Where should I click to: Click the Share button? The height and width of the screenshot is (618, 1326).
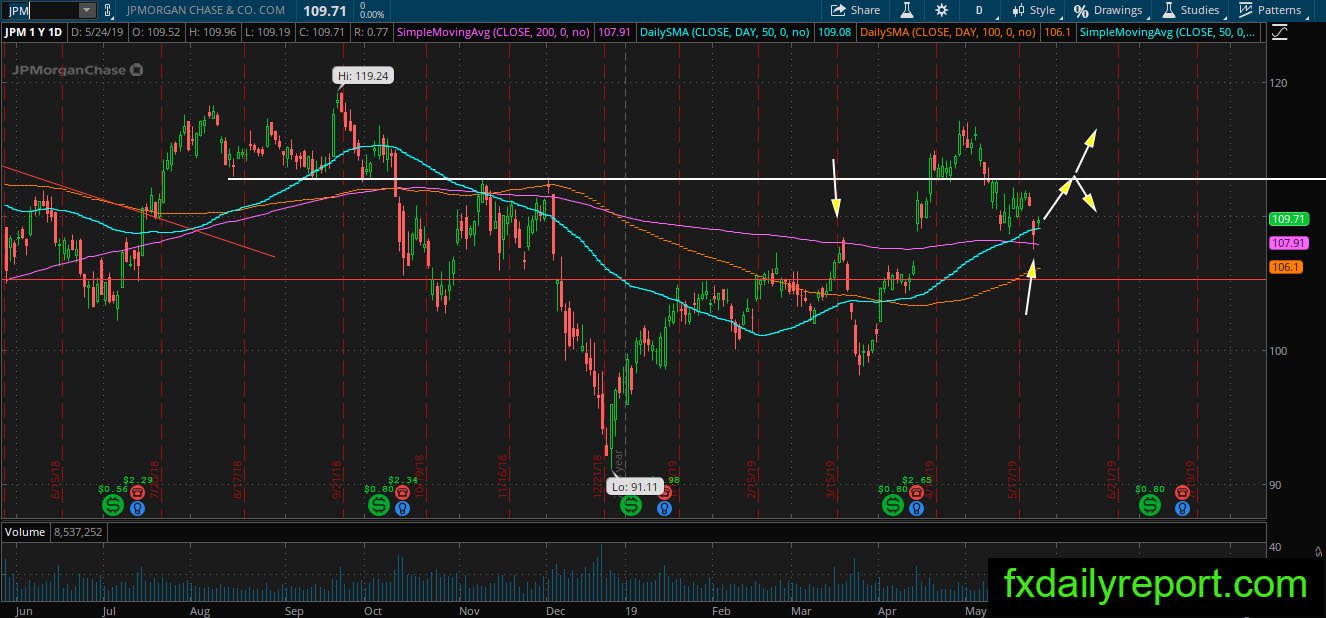click(x=856, y=10)
